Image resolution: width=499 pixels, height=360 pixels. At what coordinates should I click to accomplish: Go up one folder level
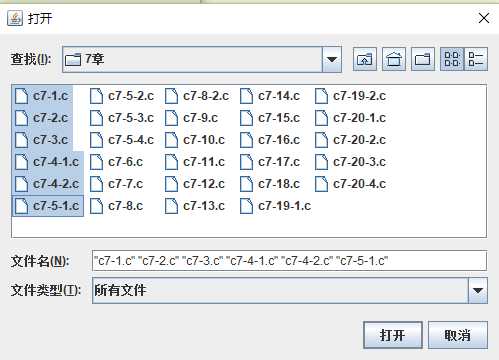[x=365, y=59]
